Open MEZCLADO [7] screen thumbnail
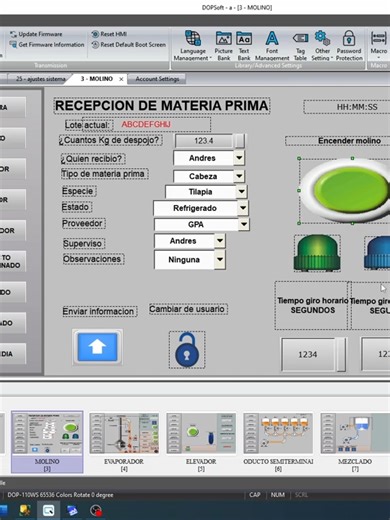The image size is (390, 520). coord(355,442)
